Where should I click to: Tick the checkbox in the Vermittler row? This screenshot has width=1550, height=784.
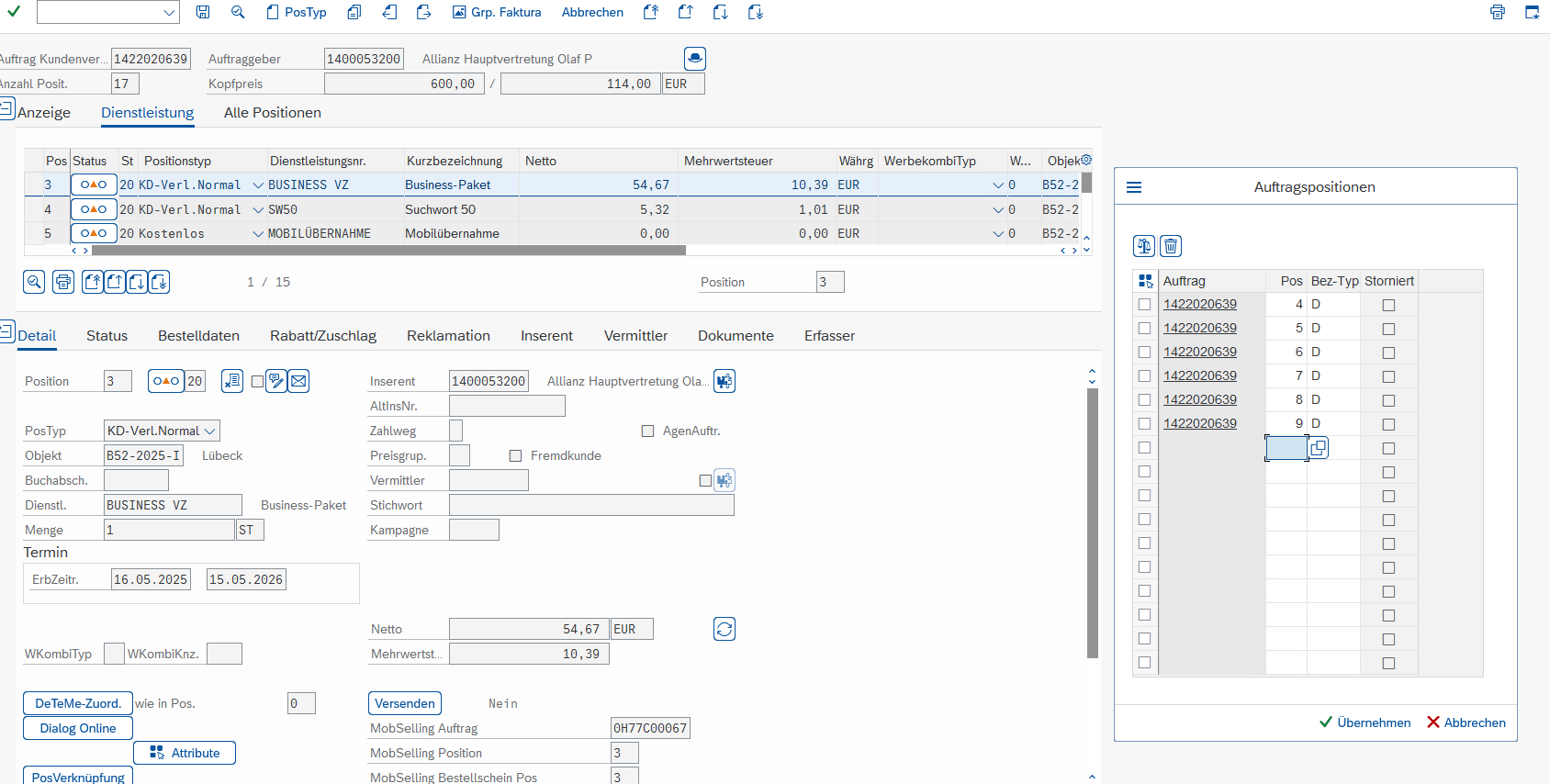pos(705,480)
